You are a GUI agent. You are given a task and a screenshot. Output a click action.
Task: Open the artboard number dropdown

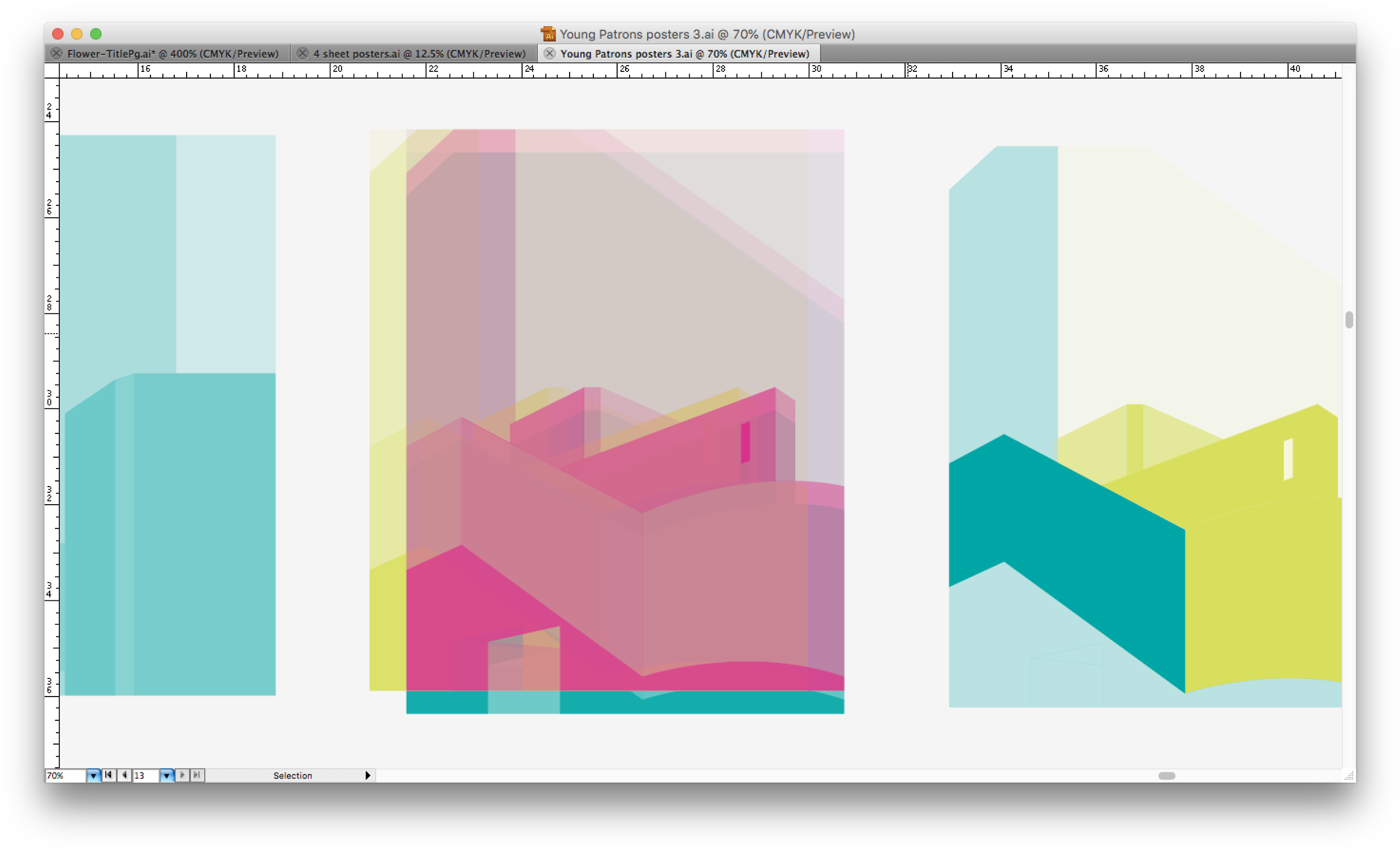coord(166,775)
